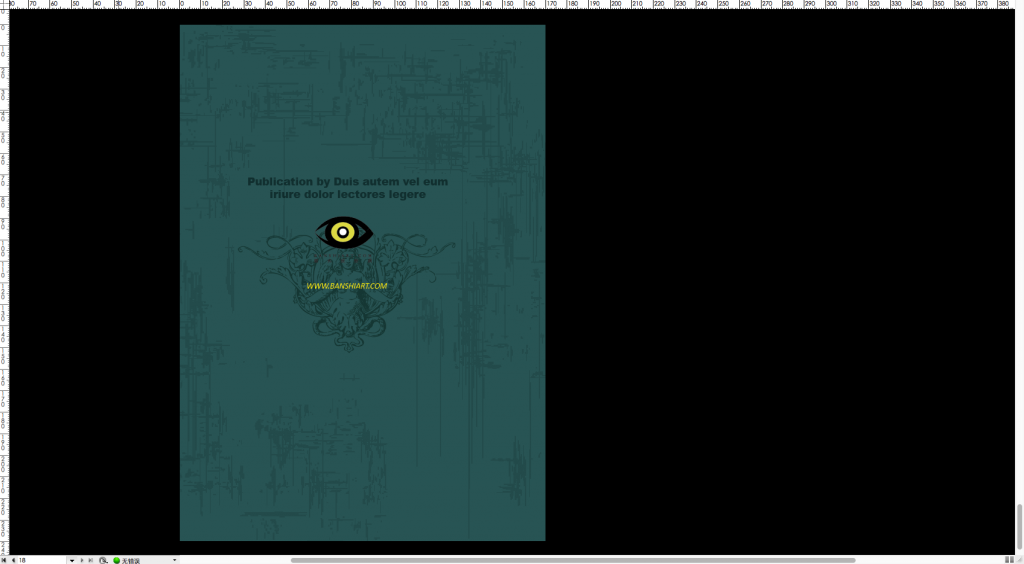The height and width of the screenshot is (564, 1024).
Task: Click the split layout view icon
Action: click(1009, 560)
